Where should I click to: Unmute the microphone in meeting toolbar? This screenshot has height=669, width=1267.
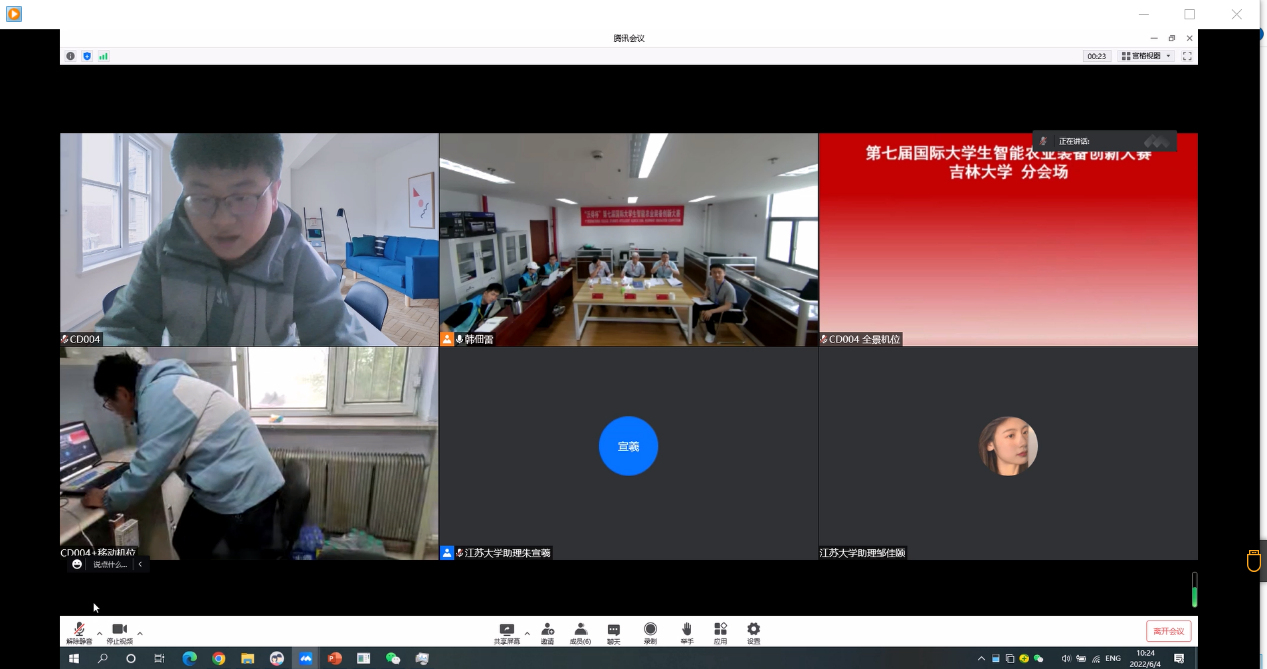click(x=78, y=630)
